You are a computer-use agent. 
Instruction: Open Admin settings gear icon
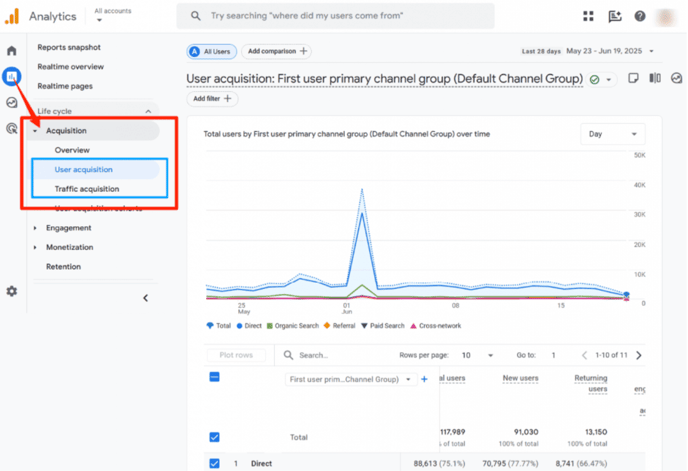tap(12, 291)
